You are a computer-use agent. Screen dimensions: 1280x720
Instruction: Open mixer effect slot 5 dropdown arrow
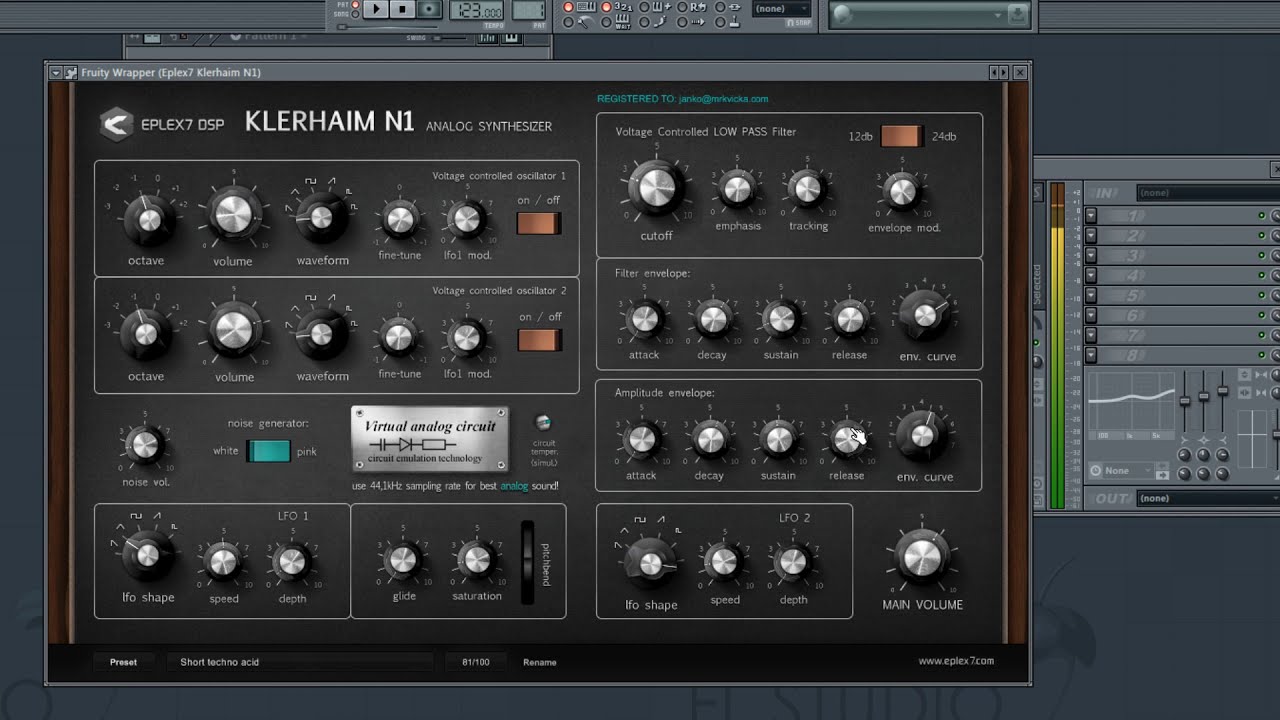click(1091, 295)
